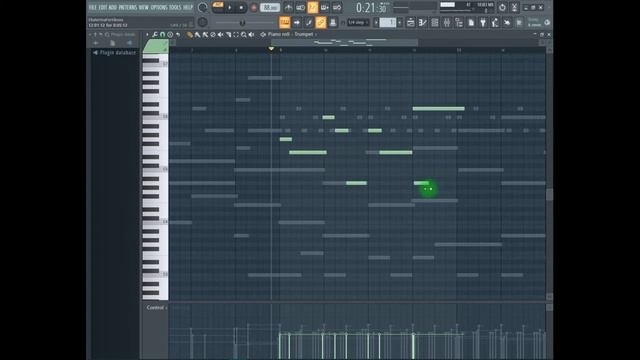Open the Playlist window
This screenshot has width=640, height=360.
(411, 22)
